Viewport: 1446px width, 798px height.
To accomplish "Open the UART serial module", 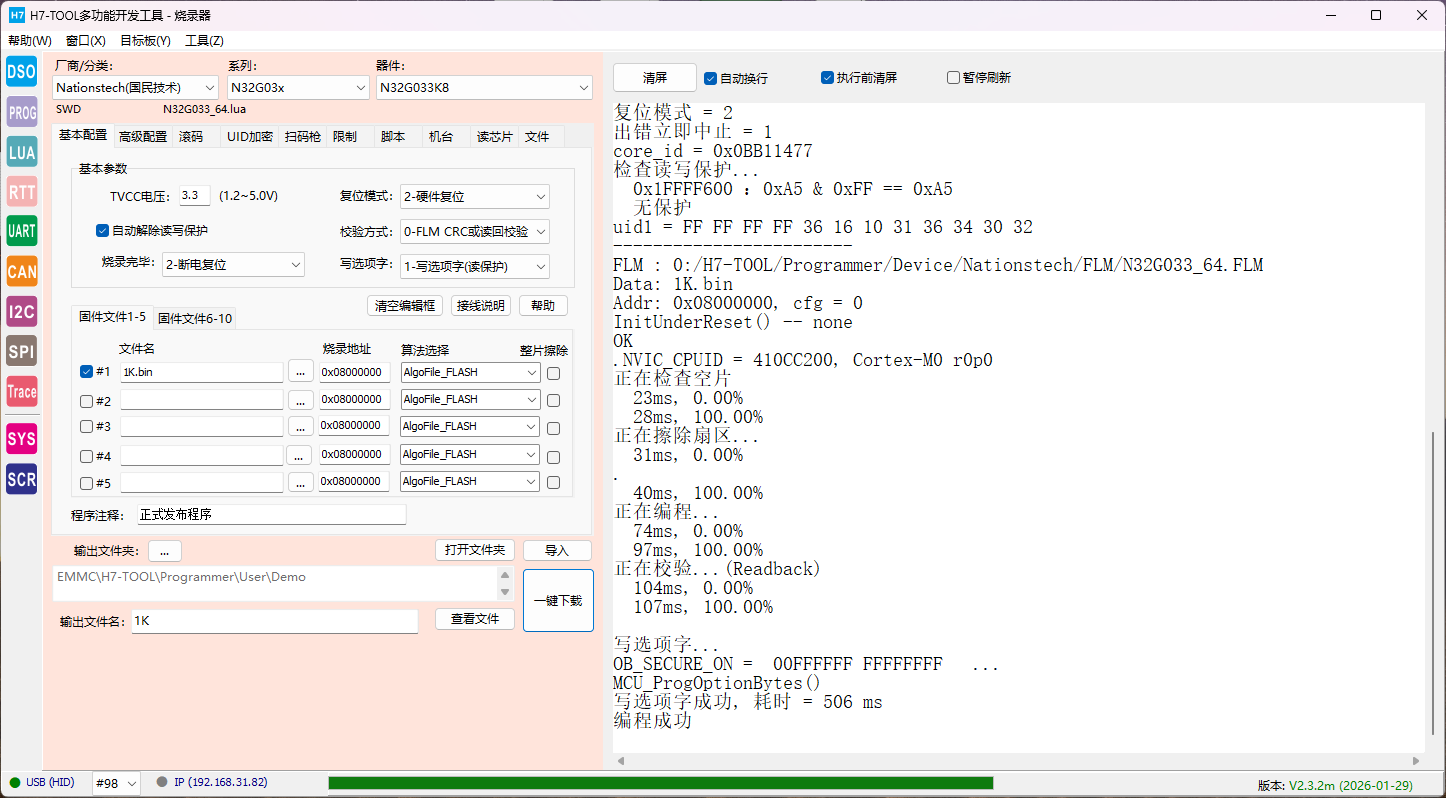I will [x=21, y=231].
